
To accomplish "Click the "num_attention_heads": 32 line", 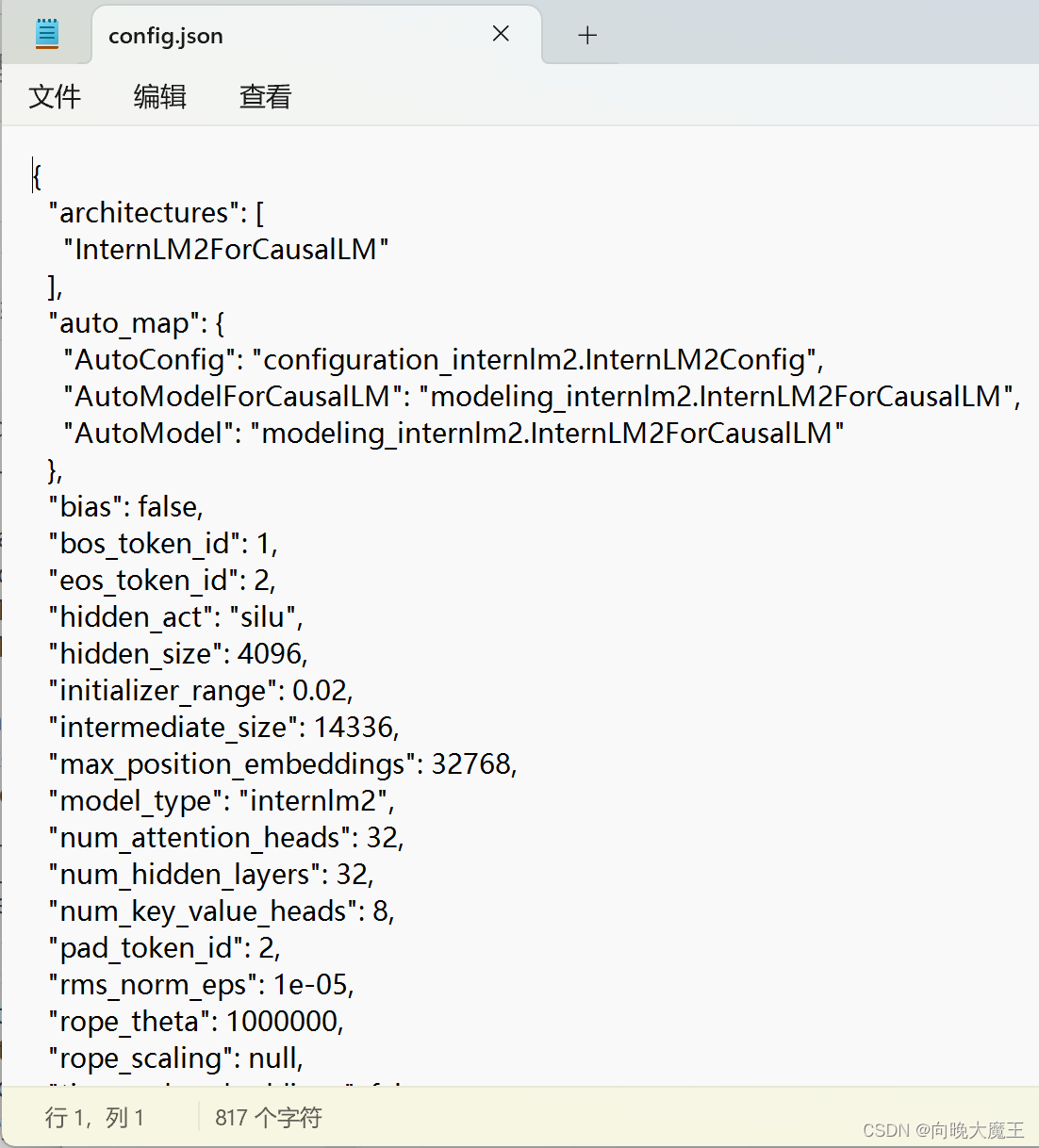I will (226, 838).
